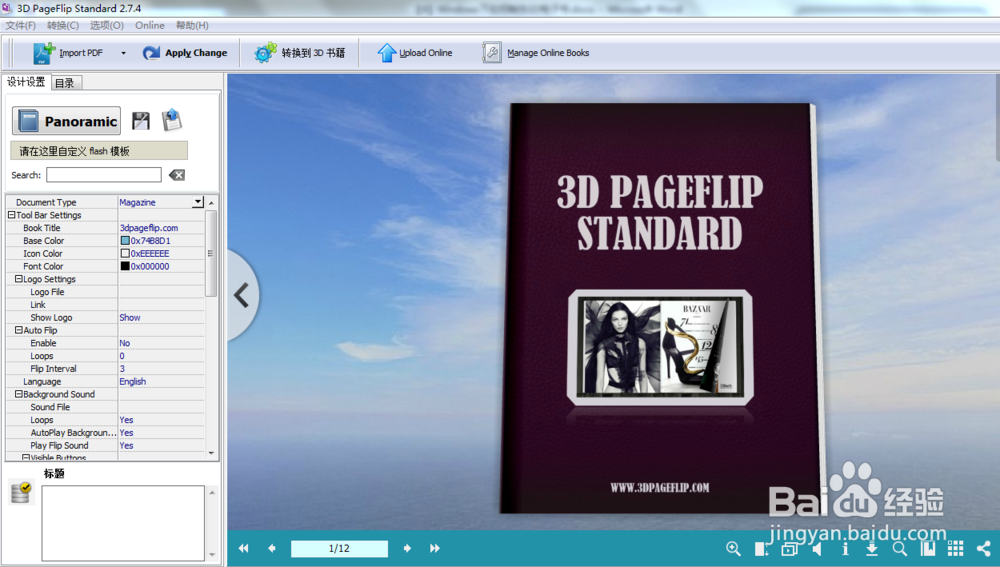
Task: Click the Flip Interval value 3
Action: click(122, 369)
